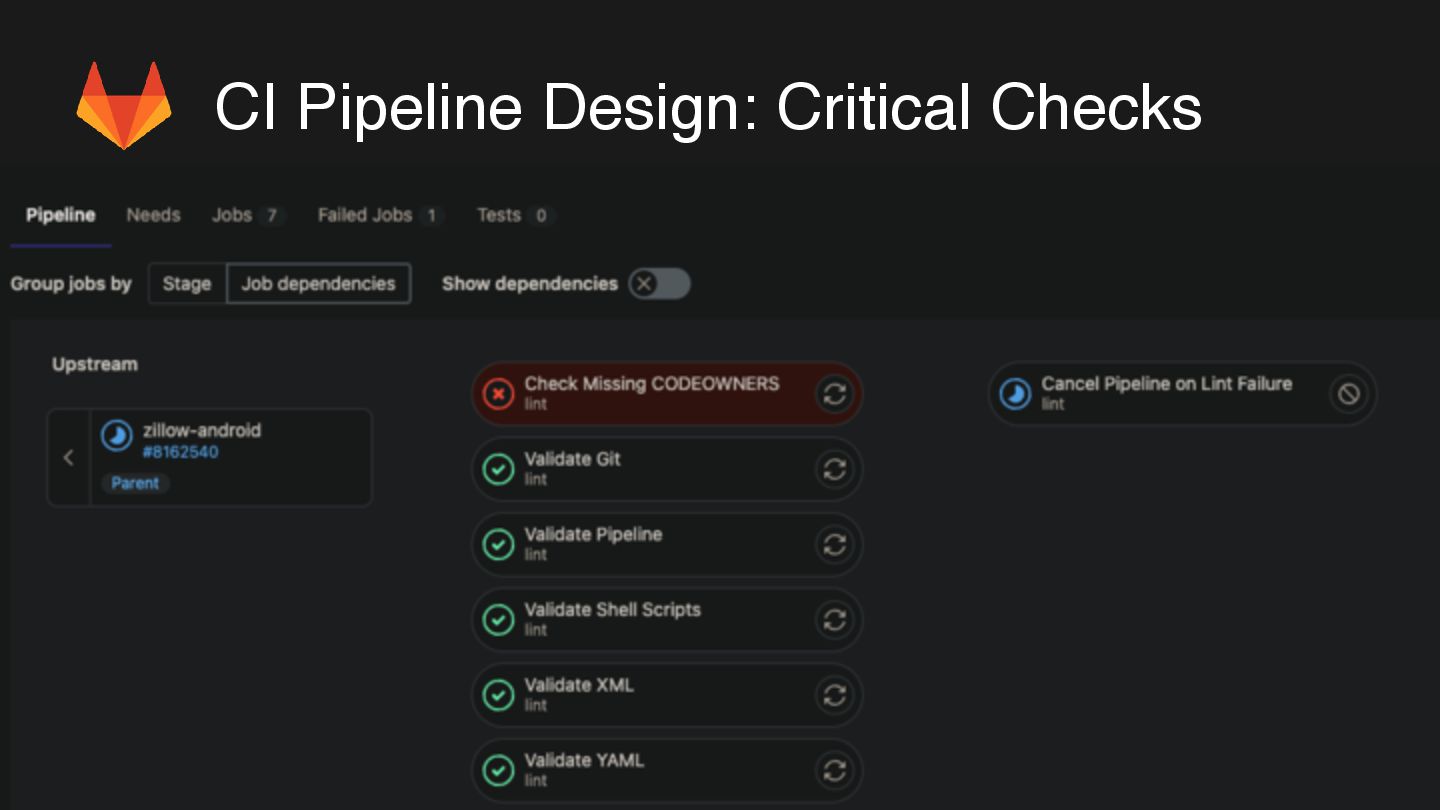Open the Failed Jobs tab
The width and height of the screenshot is (1440, 810).
[x=365, y=215]
